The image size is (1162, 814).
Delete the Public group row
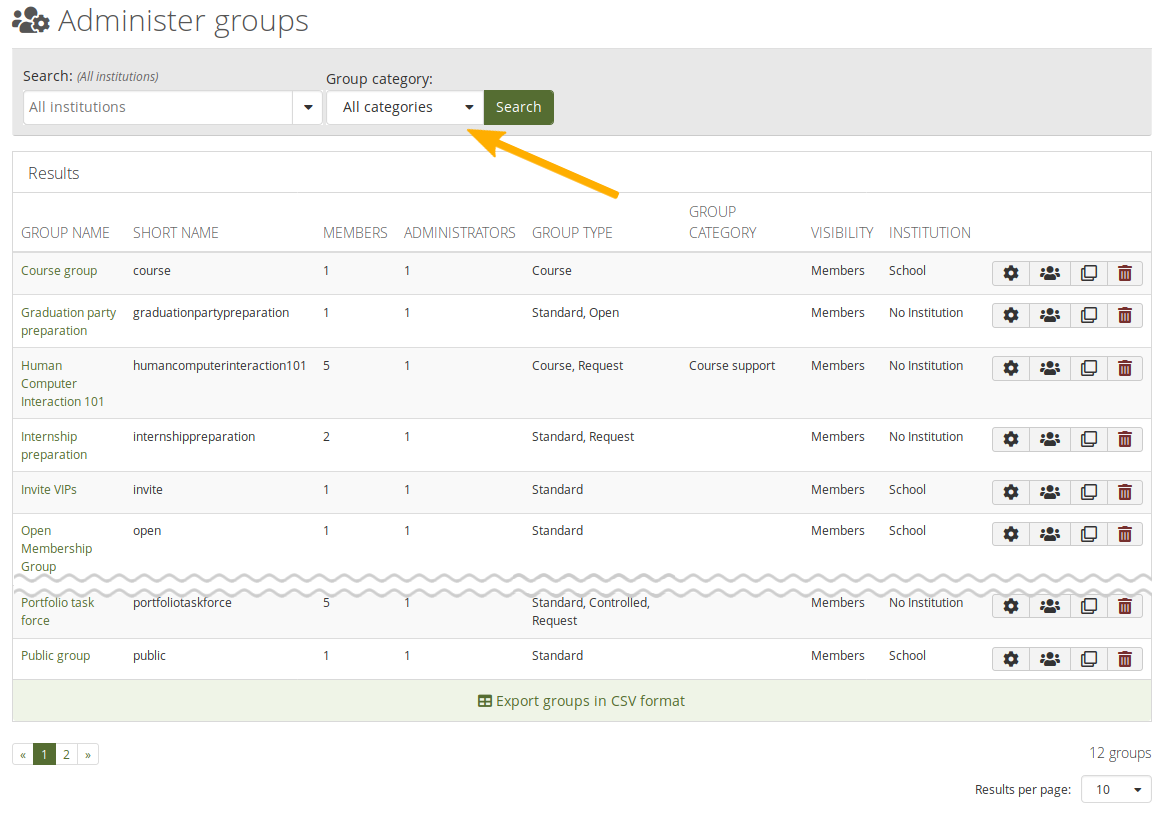coord(1124,659)
